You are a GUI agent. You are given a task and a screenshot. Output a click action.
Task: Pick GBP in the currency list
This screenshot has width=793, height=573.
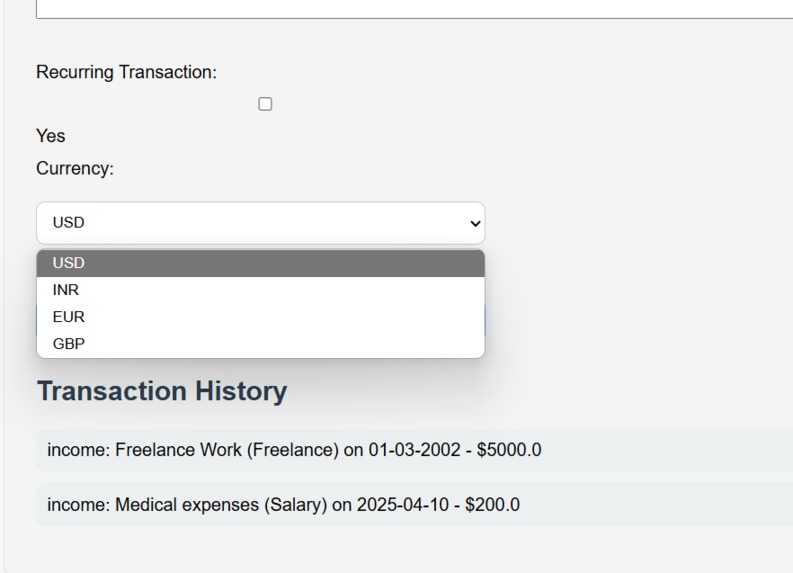coord(261,343)
